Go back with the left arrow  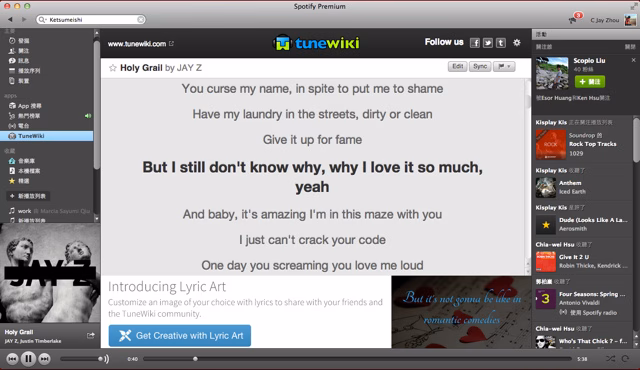click(10, 19)
